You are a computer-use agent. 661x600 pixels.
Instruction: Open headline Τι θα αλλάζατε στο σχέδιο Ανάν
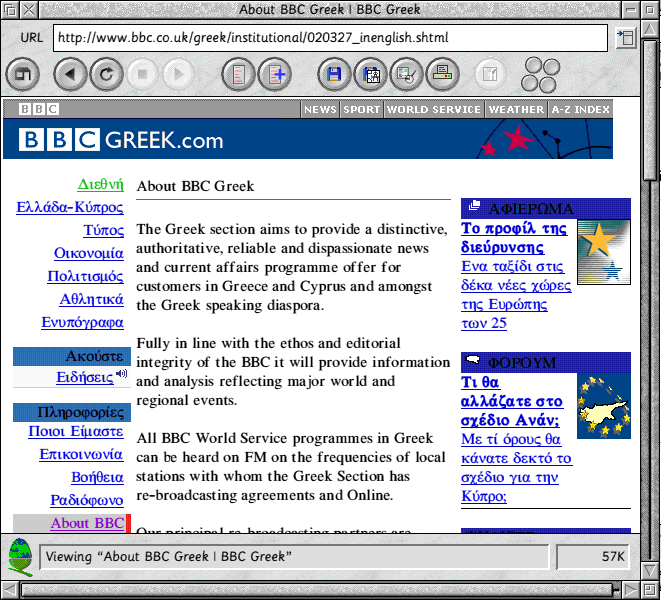512,401
